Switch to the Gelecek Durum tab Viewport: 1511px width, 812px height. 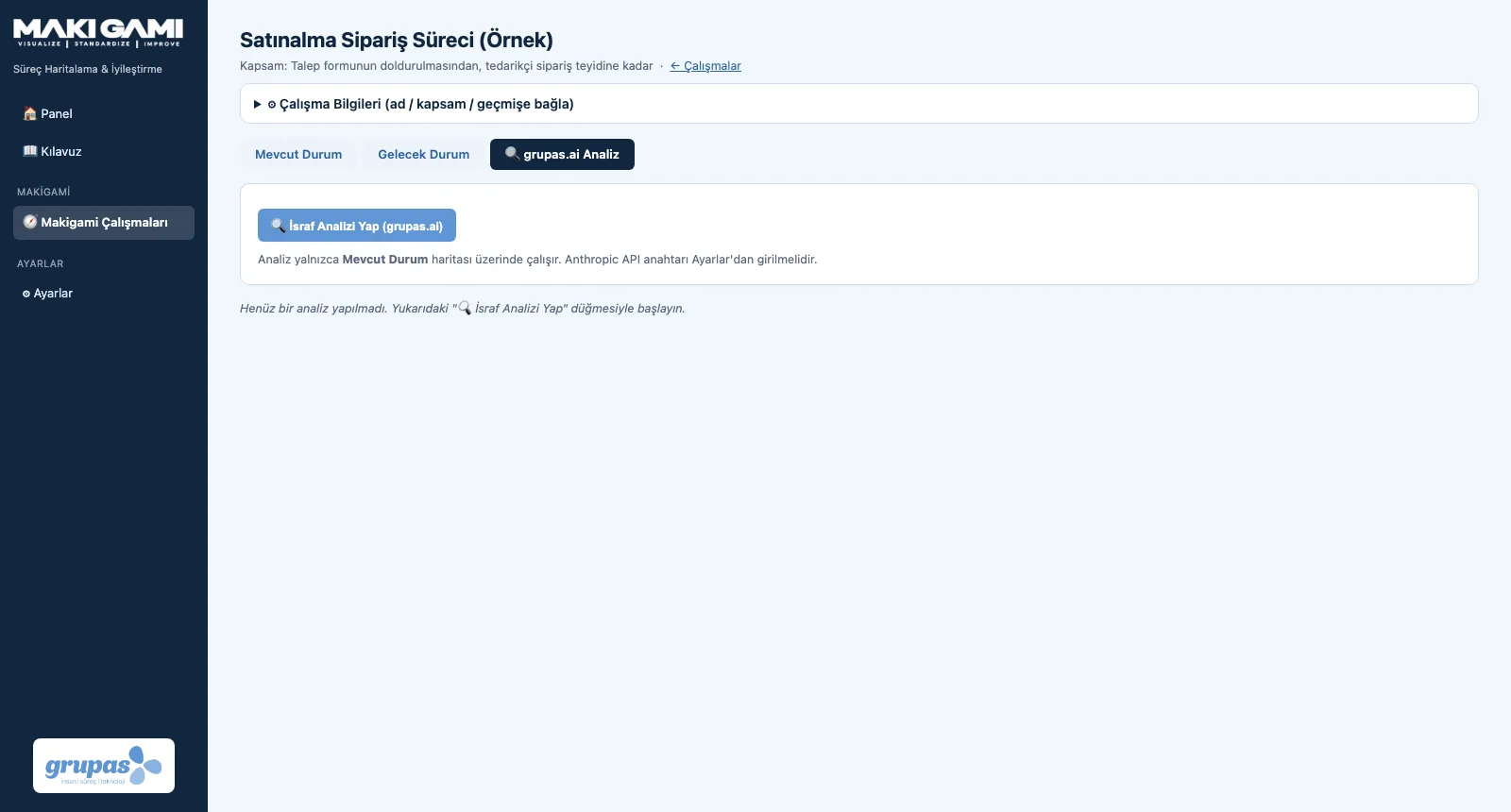pyautogui.click(x=424, y=154)
